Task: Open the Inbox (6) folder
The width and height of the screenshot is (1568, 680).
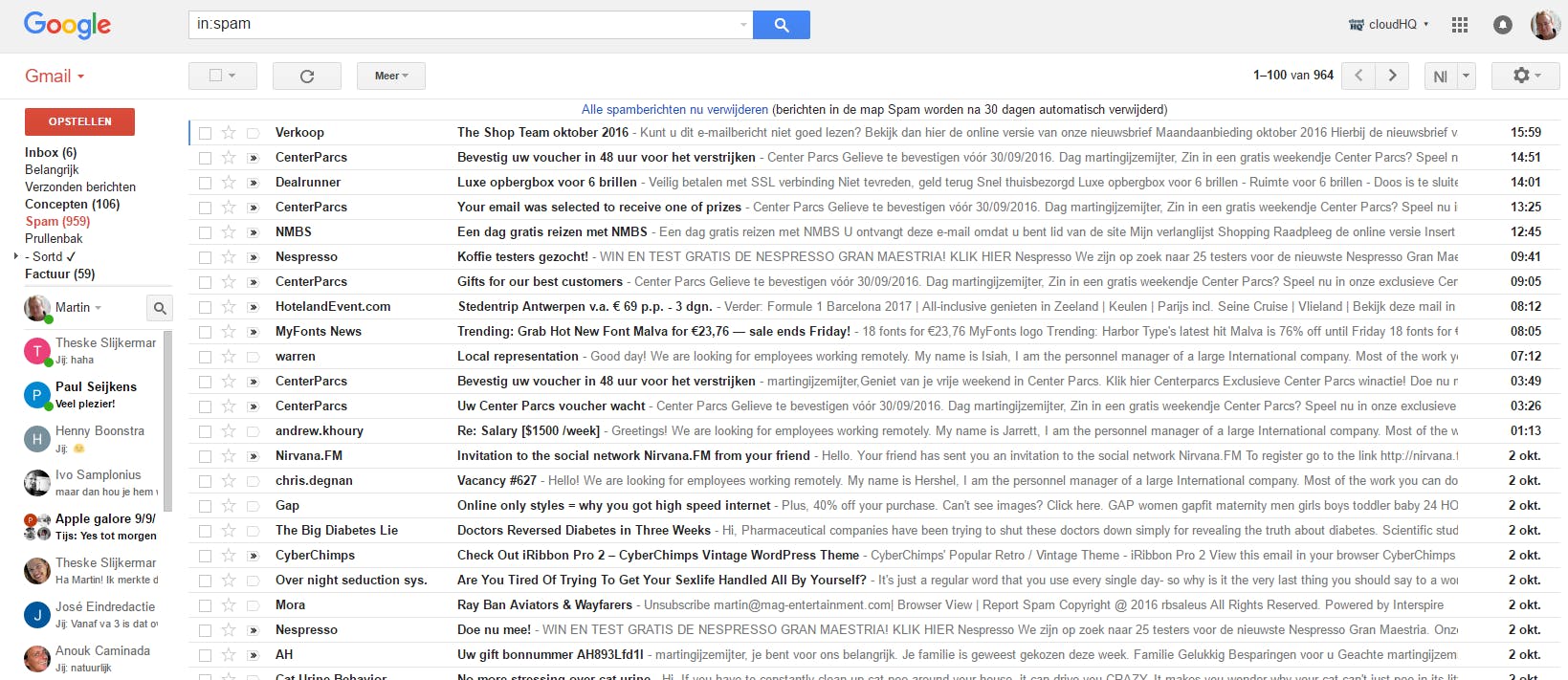Action: (x=51, y=153)
